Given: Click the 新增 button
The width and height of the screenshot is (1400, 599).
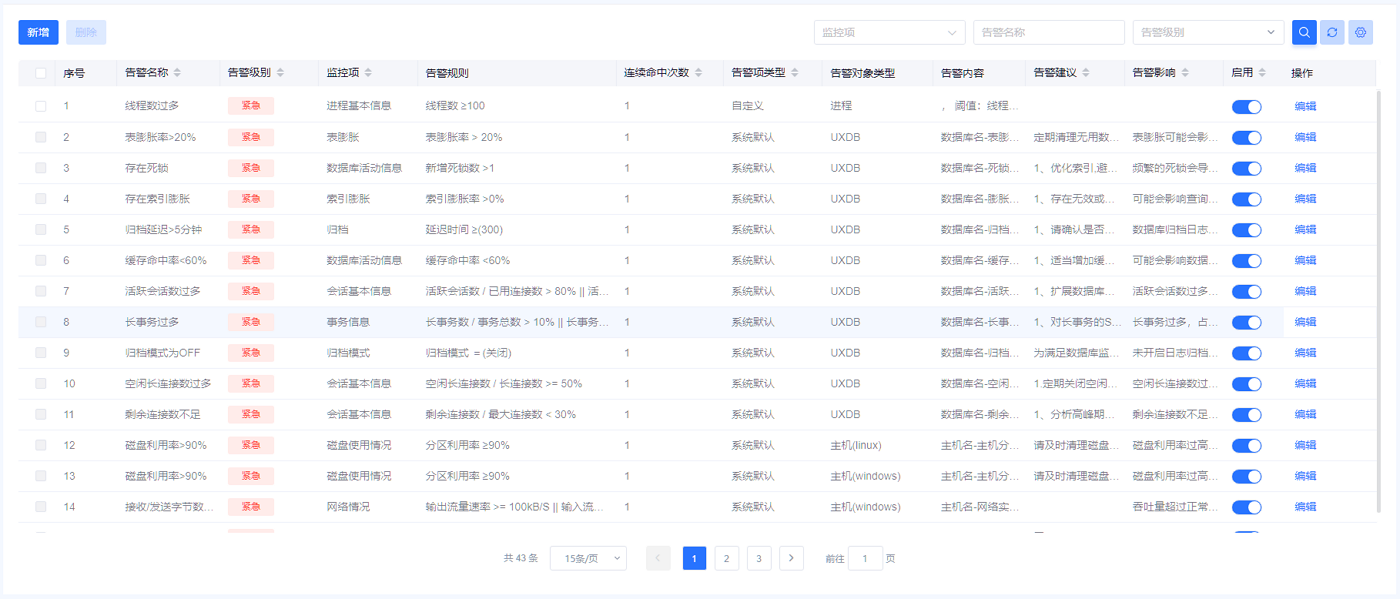Looking at the screenshot, I should [38, 32].
